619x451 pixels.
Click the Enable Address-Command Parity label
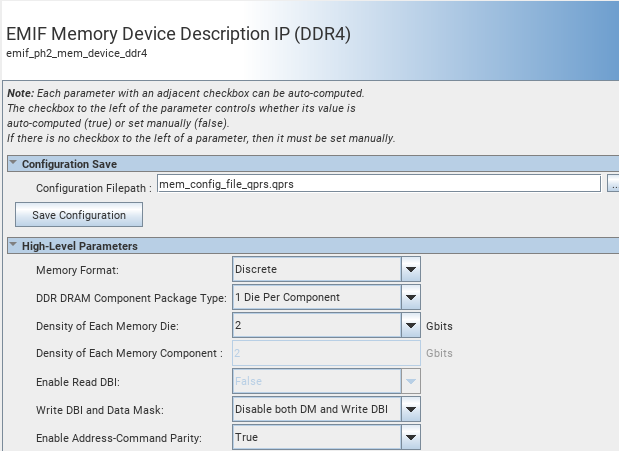point(118,438)
